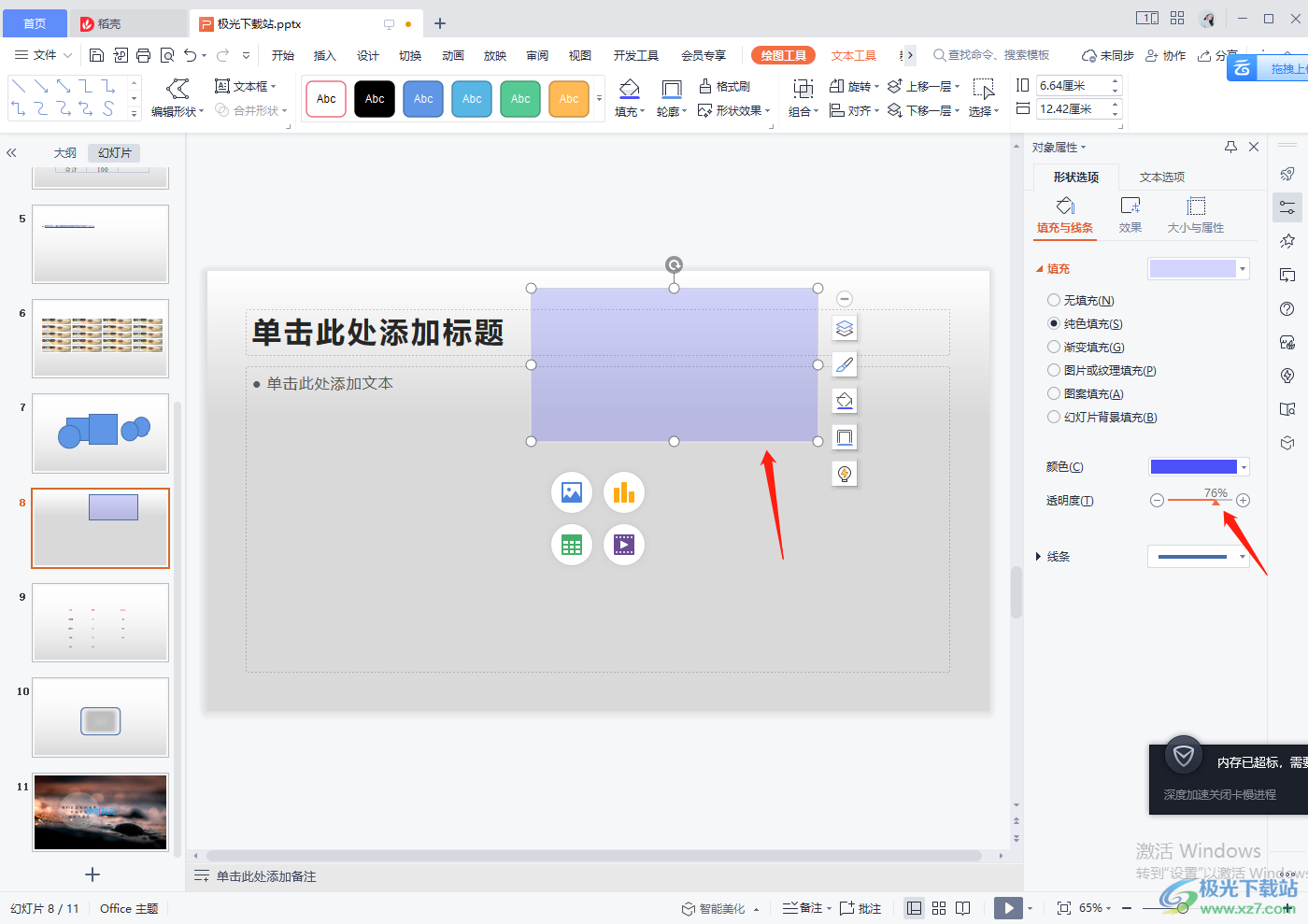Insert a picture via placeholder icon

point(572,492)
